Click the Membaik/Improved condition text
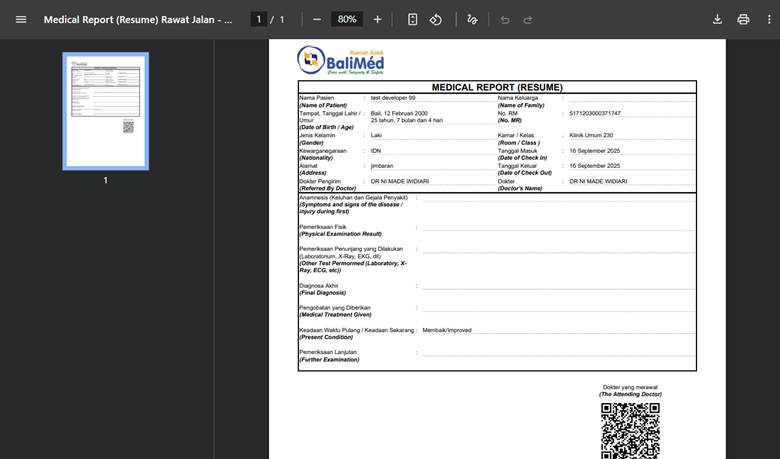This screenshot has width=780, height=459. (447, 330)
